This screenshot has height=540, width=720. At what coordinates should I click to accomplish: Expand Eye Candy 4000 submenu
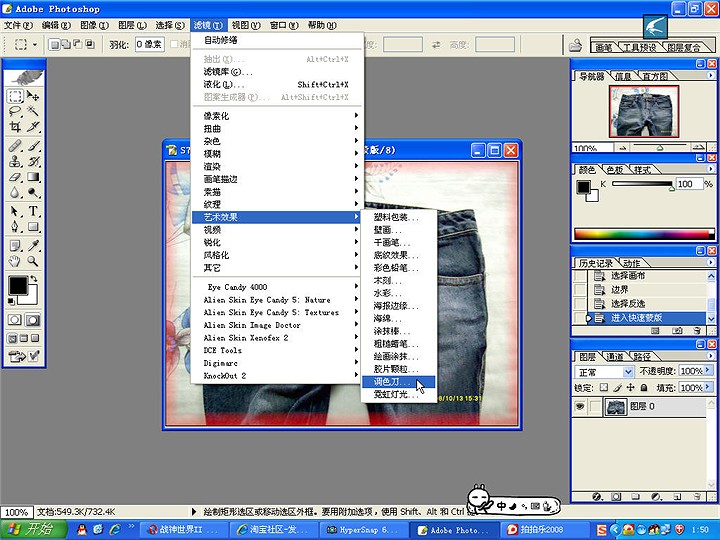[x=277, y=287]
